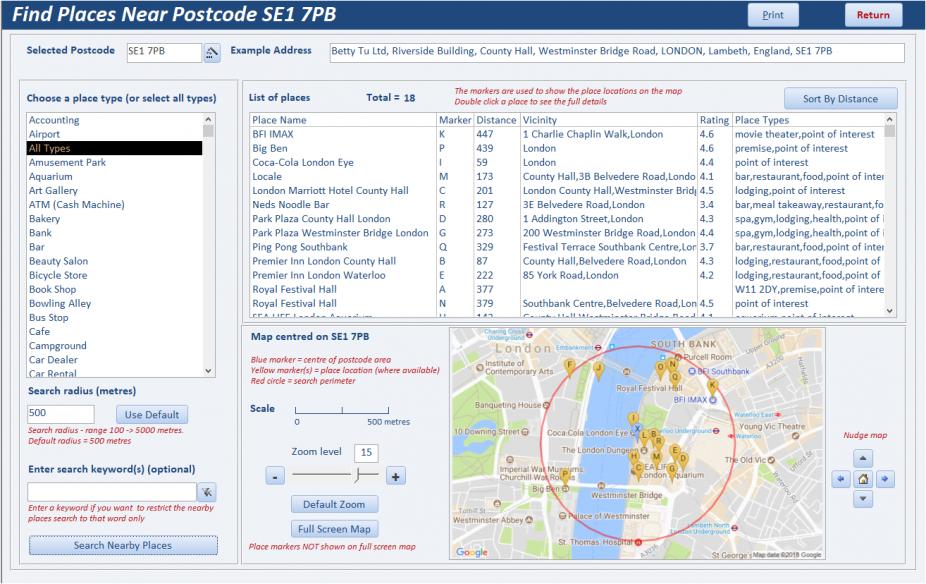This screenshot has height=584, width=926.
Task: Select Art Gallery in place type list
Action: point(53,191)
